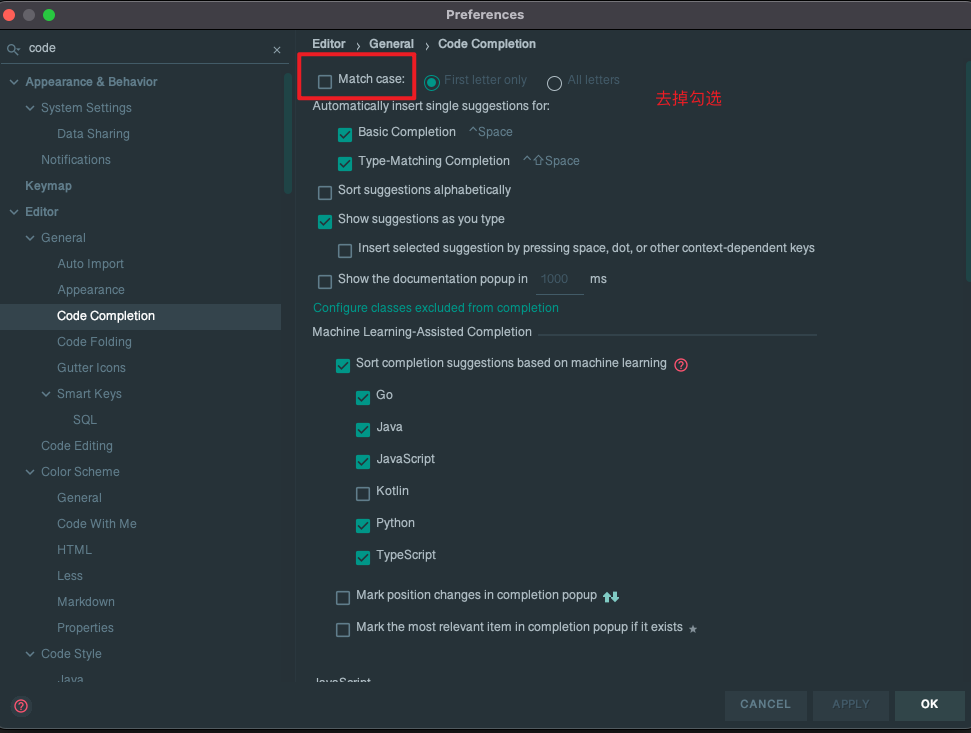Collapse the Appearance & Behavior section
This screenshot has height=733, width=971.
pyautogui.click(x=14, y=82)
